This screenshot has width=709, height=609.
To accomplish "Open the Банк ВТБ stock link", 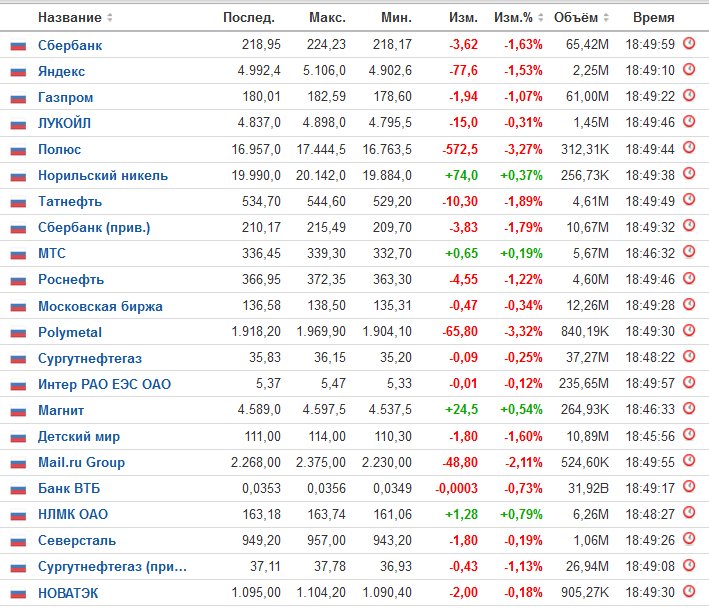I will (69, 488).
